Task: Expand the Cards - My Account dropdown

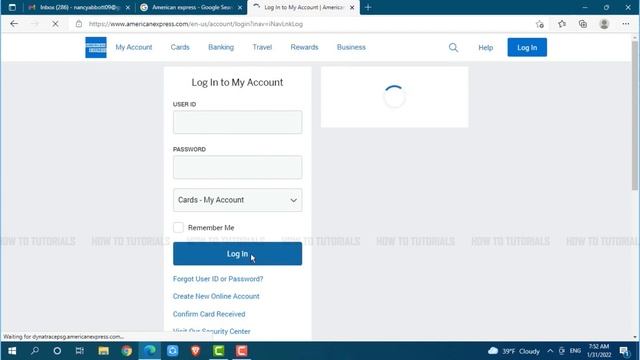Action: pyautogui.click(x=238, y=200)
